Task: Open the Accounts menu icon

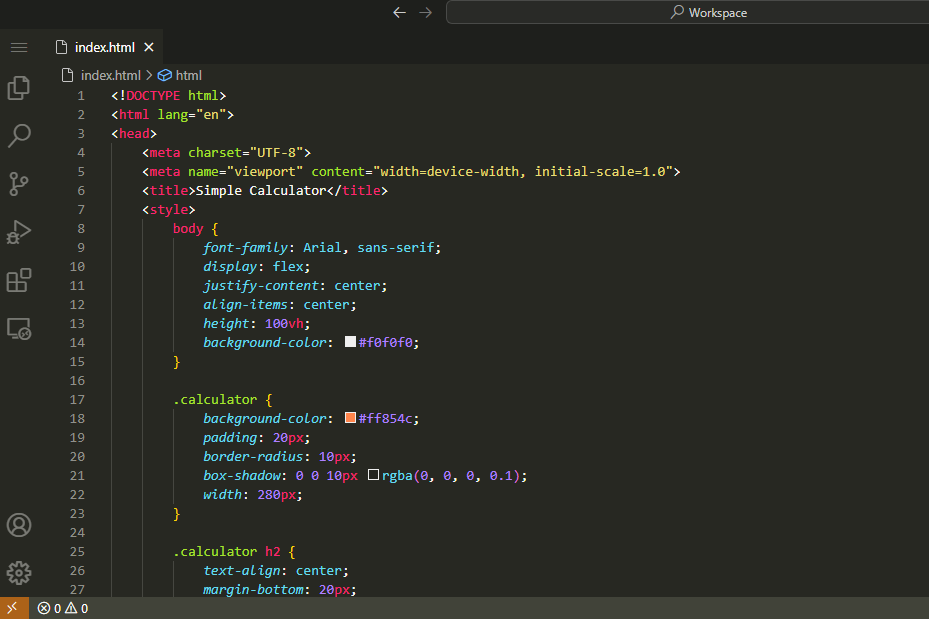Action: click(x=19, y=525)
